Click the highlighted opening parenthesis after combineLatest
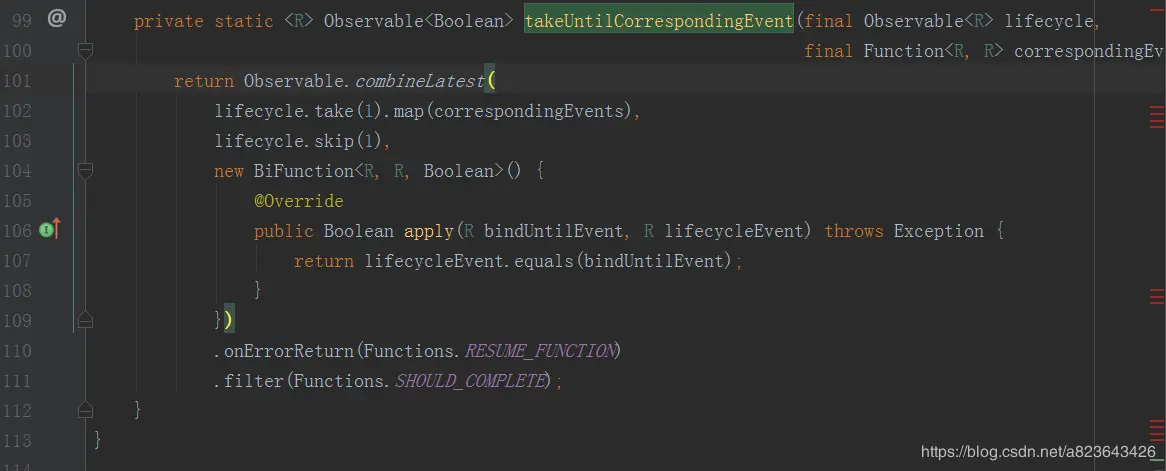The height and width of the screenshot is (471, 1166). (x=490, y=81)
